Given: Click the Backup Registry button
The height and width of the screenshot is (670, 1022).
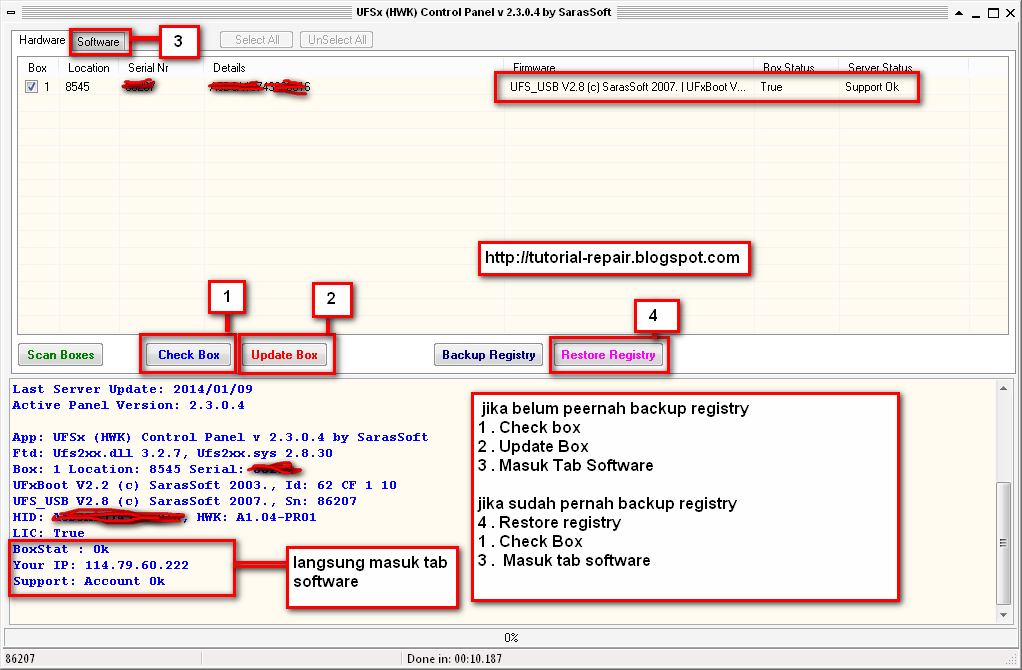Looking at the screenshot, I should [x=489, y=355].
